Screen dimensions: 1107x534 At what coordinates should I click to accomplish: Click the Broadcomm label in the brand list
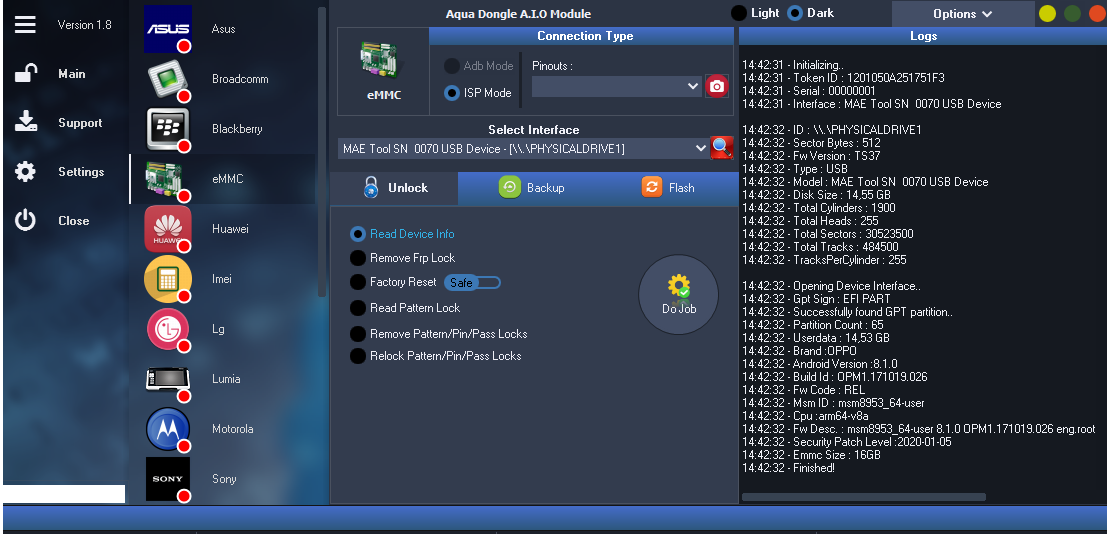coord(240,79)
